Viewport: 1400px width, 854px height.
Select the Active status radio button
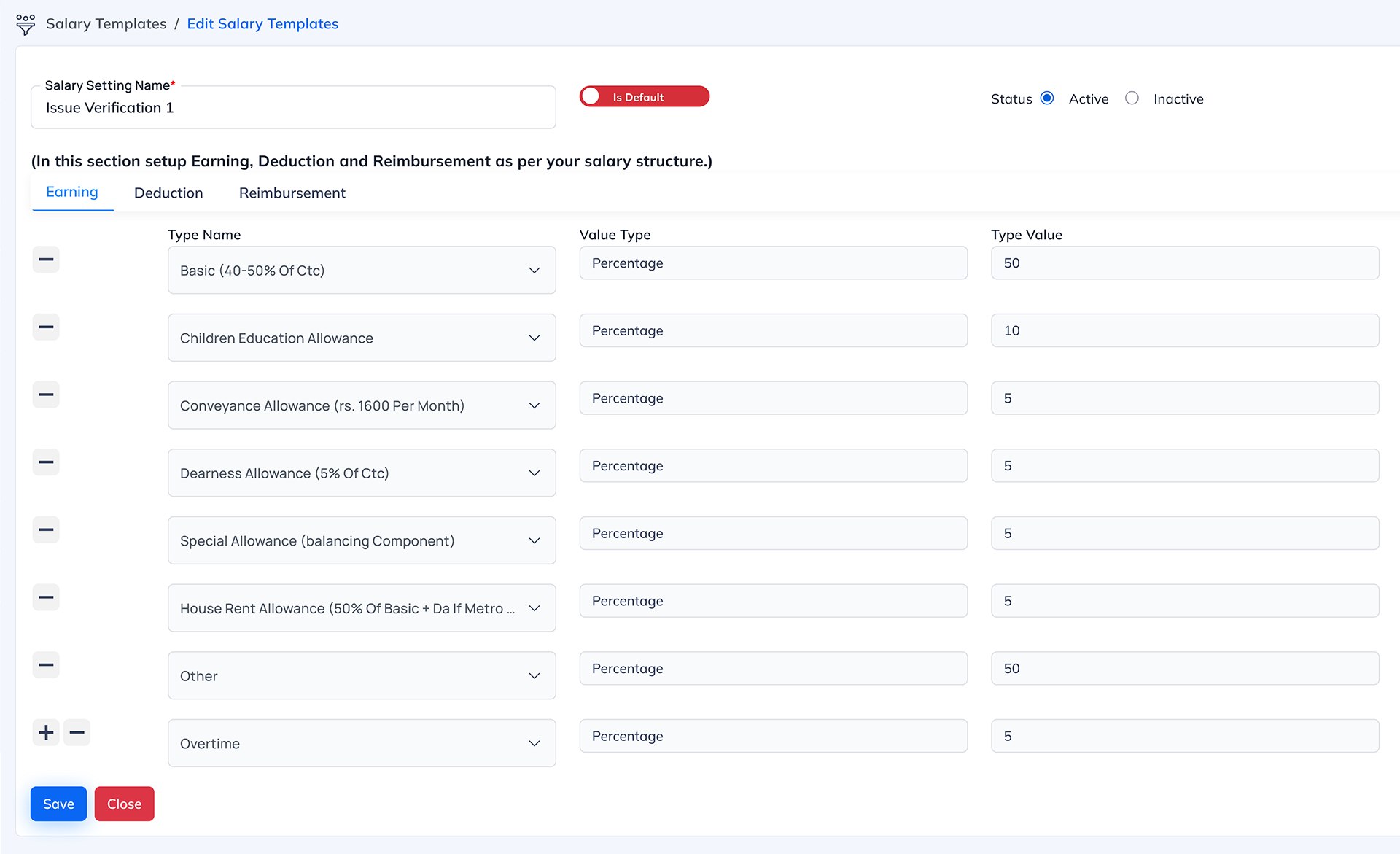coord(1047,98)
